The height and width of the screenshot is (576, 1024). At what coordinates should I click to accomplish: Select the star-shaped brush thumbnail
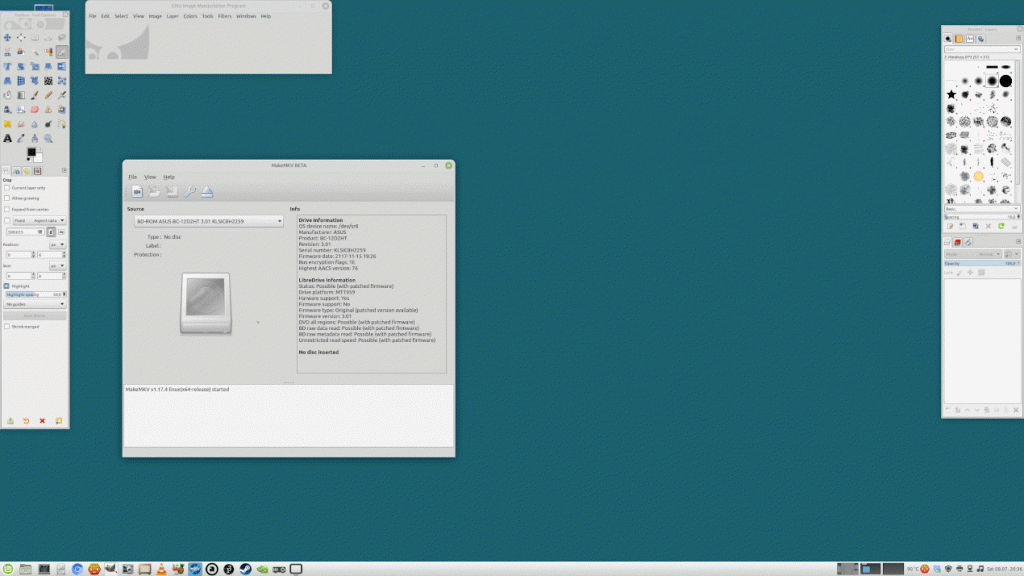[952, 95]
